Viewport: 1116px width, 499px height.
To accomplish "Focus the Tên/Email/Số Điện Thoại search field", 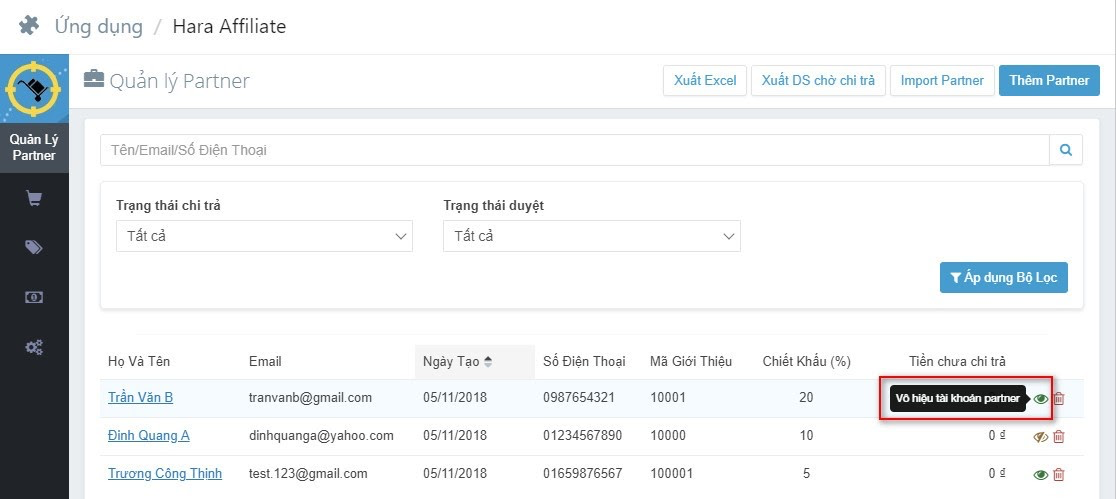I will [574, 150].
